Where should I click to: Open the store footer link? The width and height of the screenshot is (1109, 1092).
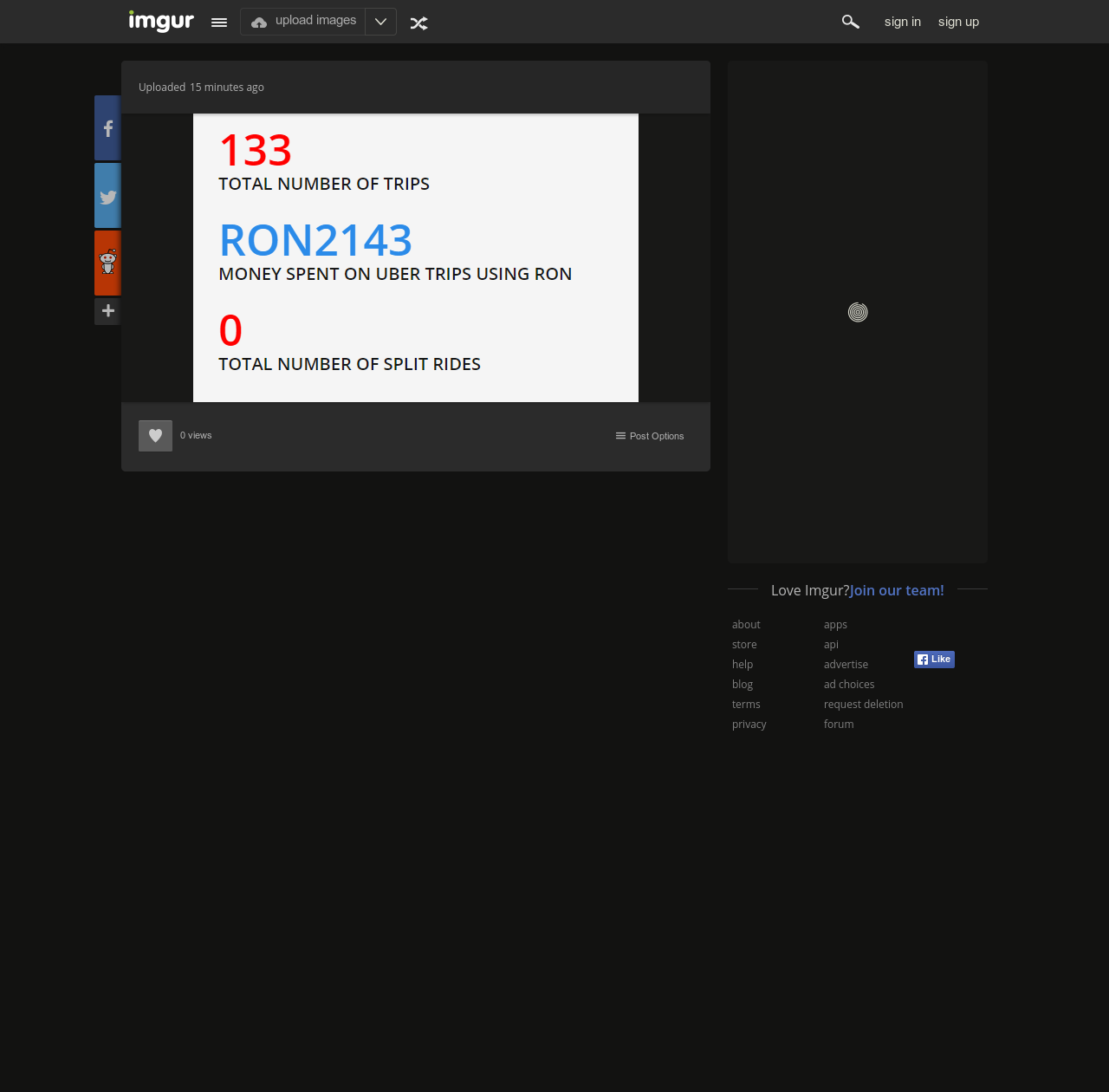click(744, 645)
